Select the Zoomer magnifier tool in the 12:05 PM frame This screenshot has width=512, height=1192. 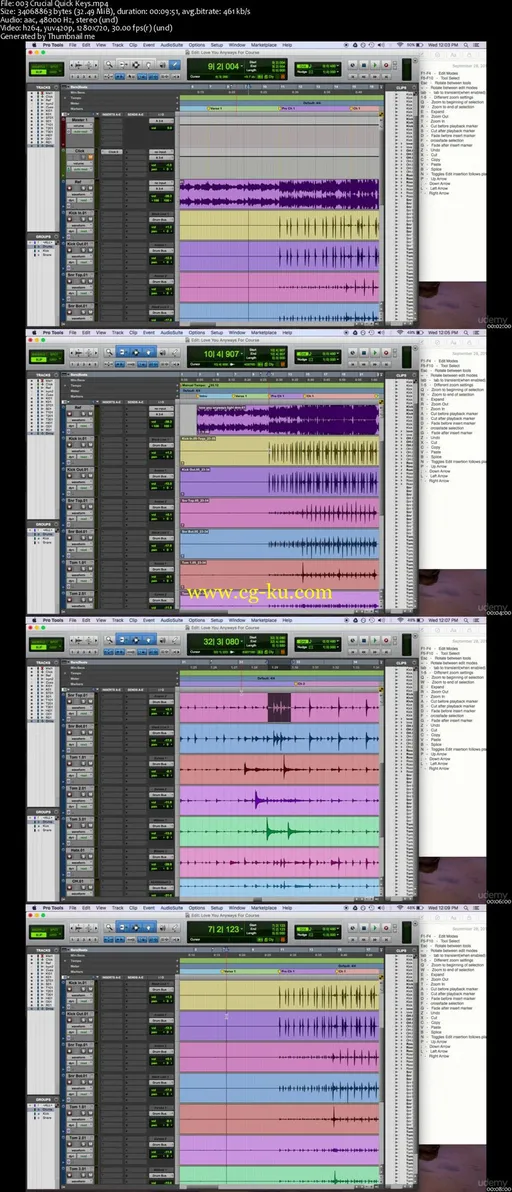[x=109, y=350]
